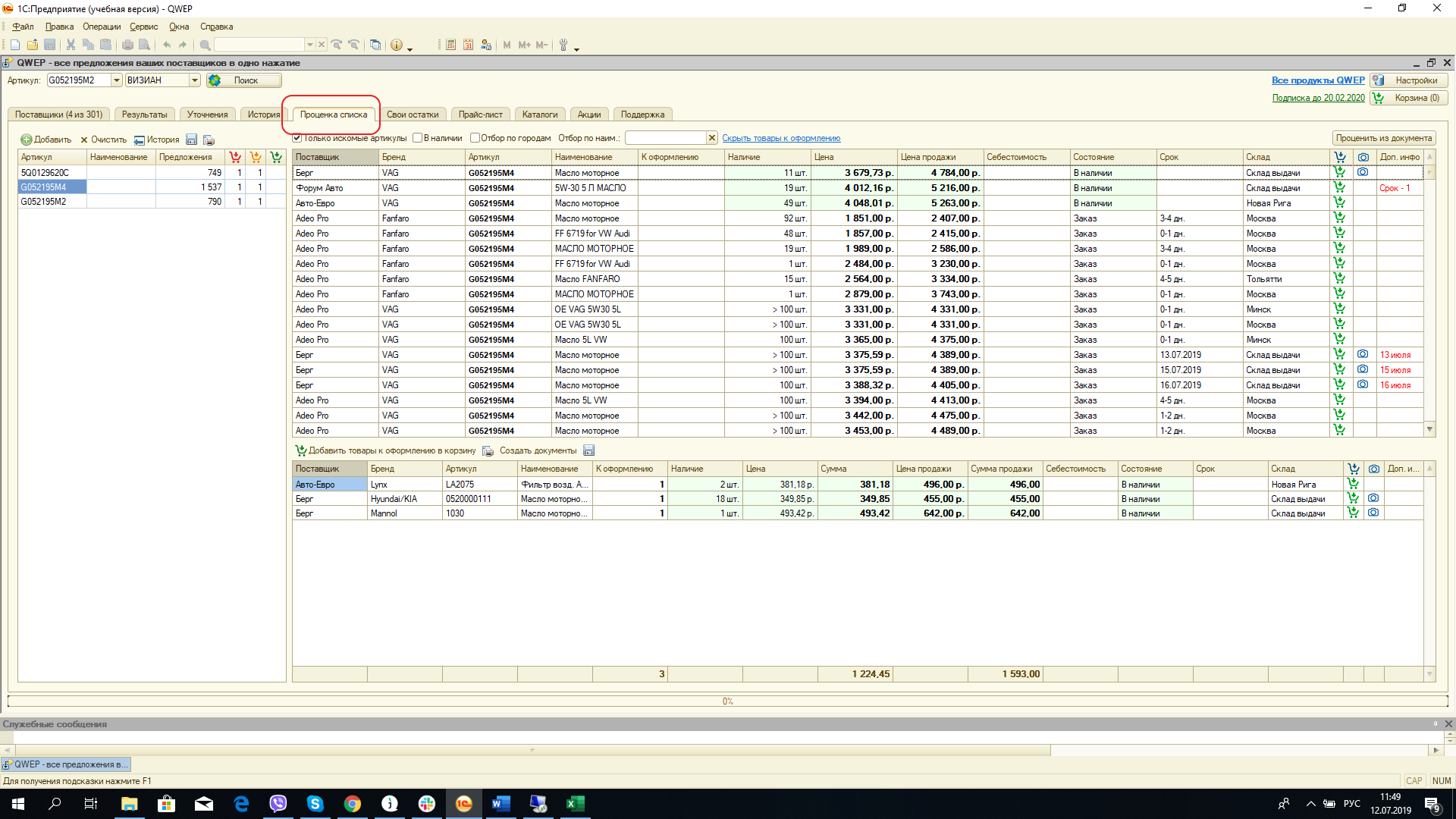Open photo icon for Берг 13.07.2019 row

(1363, 354)
